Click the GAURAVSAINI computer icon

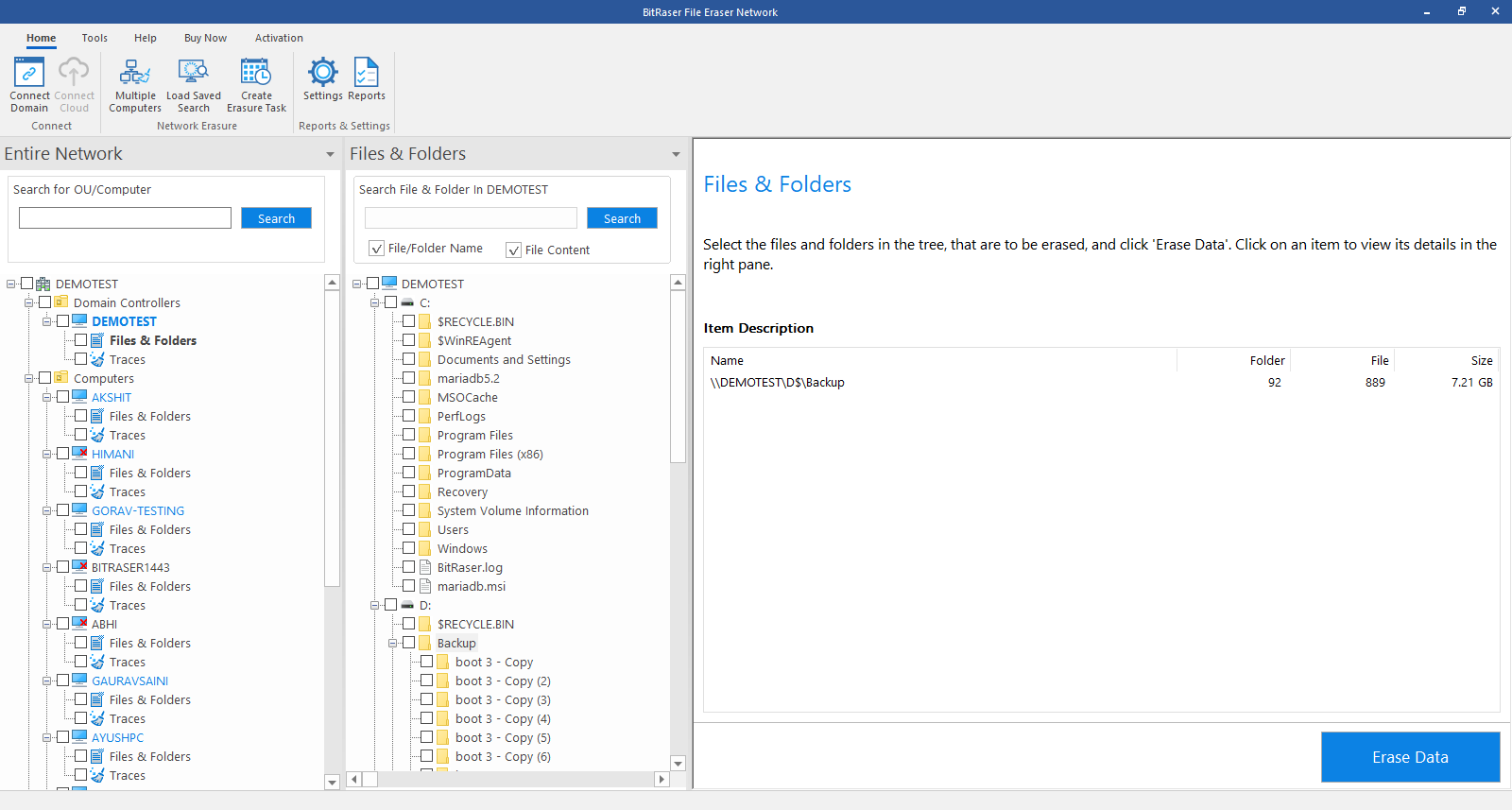pyautogui.click(x=79, y=681)
